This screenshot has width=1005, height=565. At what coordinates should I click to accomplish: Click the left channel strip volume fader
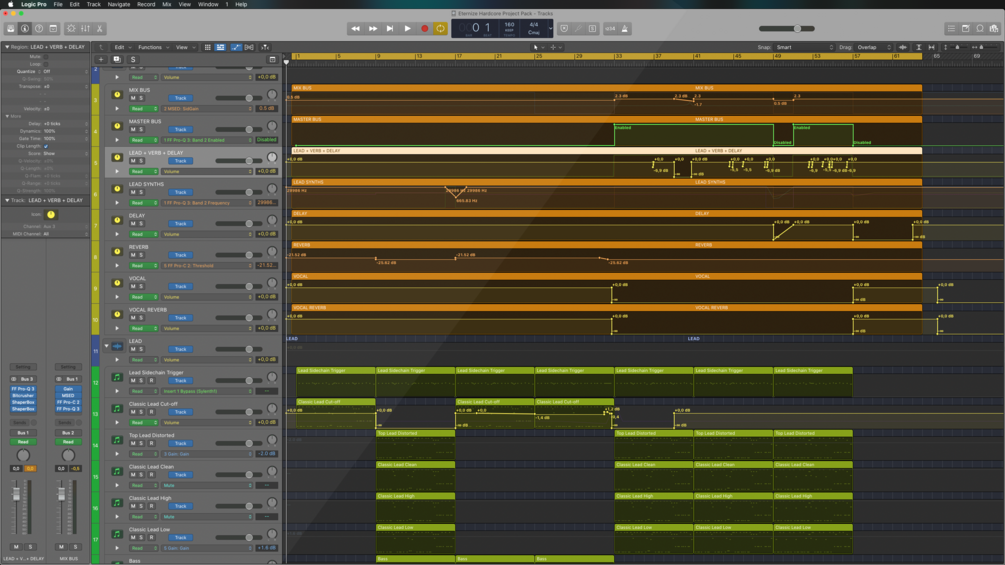pyautogui.click(x=17, y=495)
